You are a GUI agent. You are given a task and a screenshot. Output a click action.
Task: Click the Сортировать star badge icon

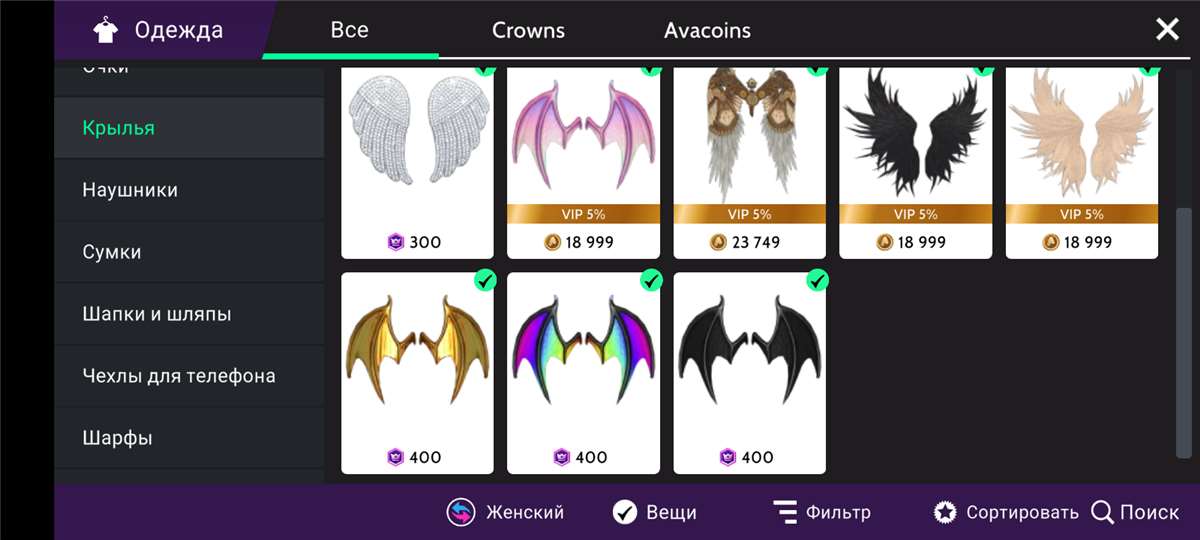(x=945, y=513)
